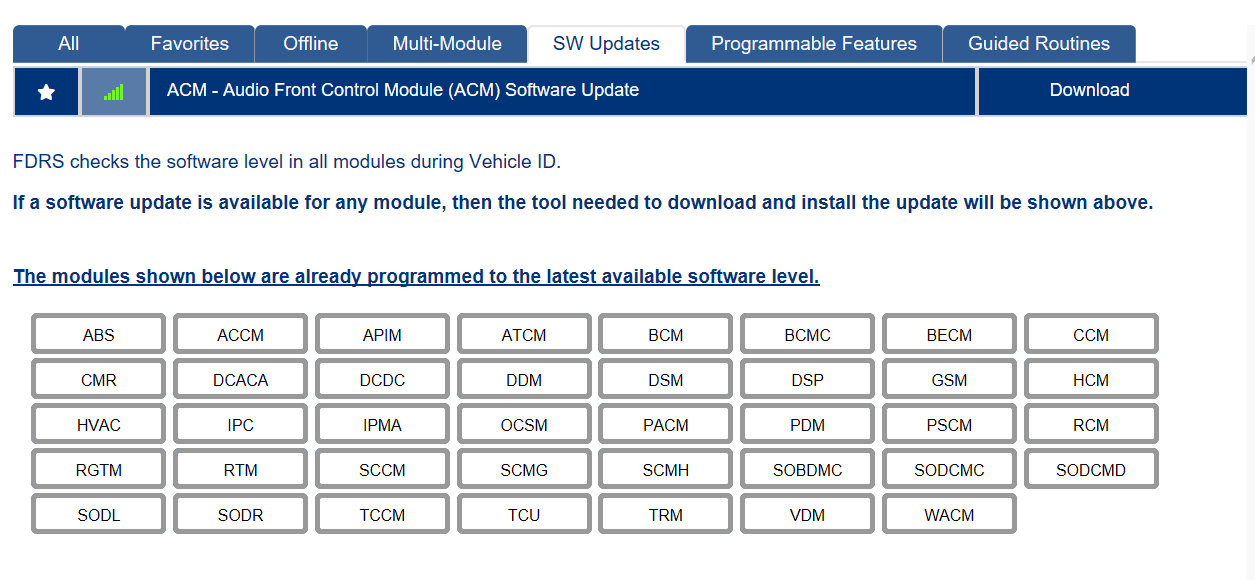
Task: Go to the Multi-Module tab
Action: 447,44
